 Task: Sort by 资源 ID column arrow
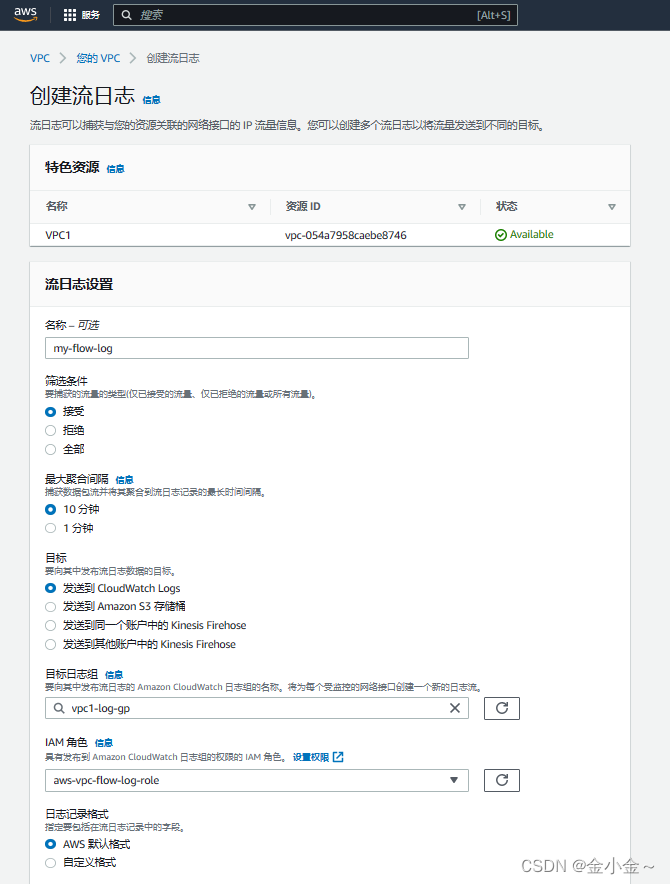click(462, 207)
